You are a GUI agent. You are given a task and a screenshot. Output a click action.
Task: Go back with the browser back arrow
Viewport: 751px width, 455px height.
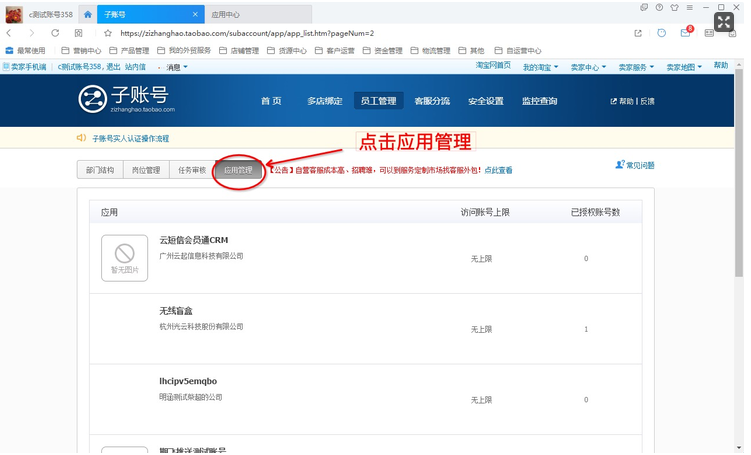(x=9, y=33)
